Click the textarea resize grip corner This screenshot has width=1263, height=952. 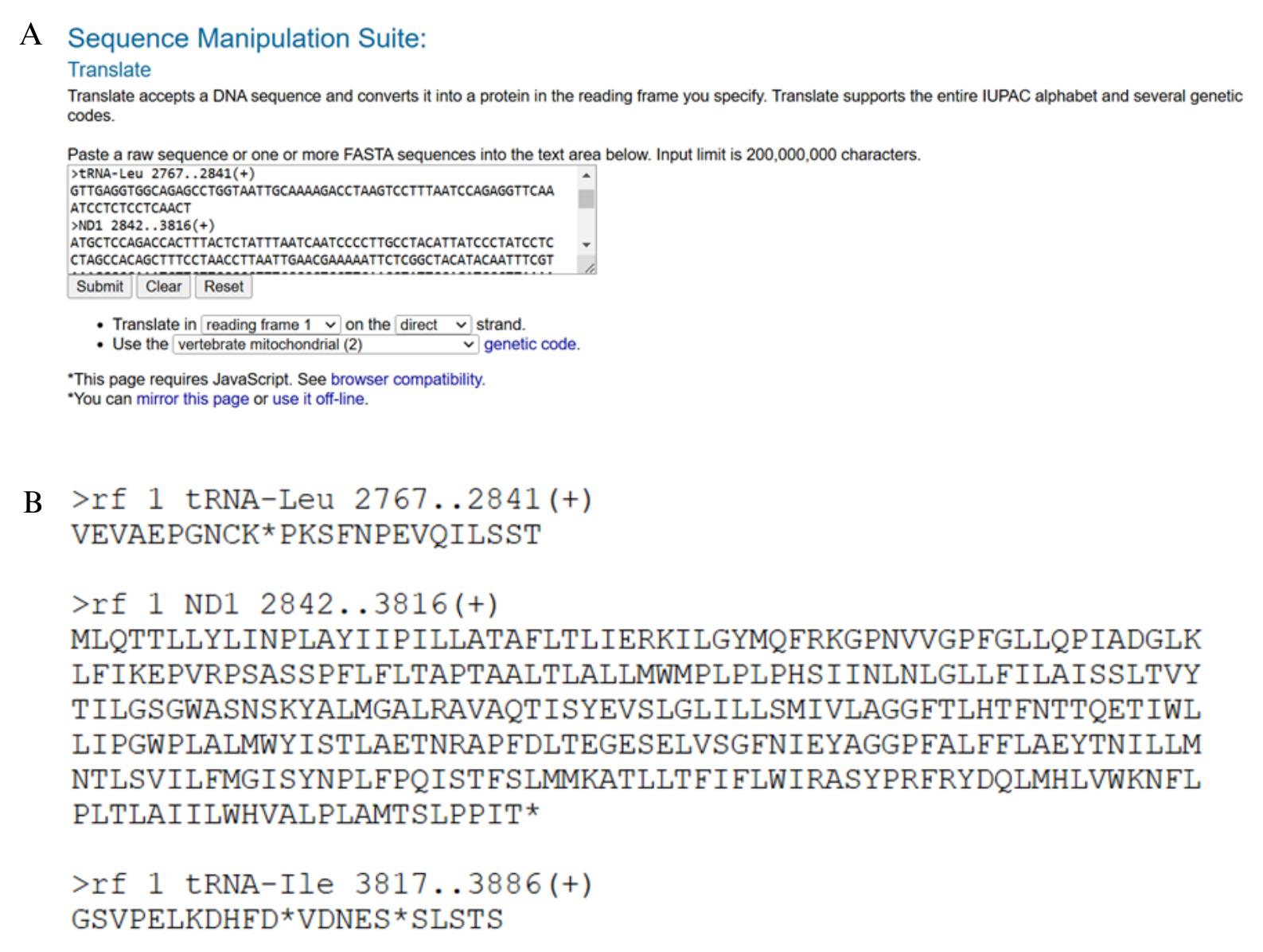tap(589, 268)
